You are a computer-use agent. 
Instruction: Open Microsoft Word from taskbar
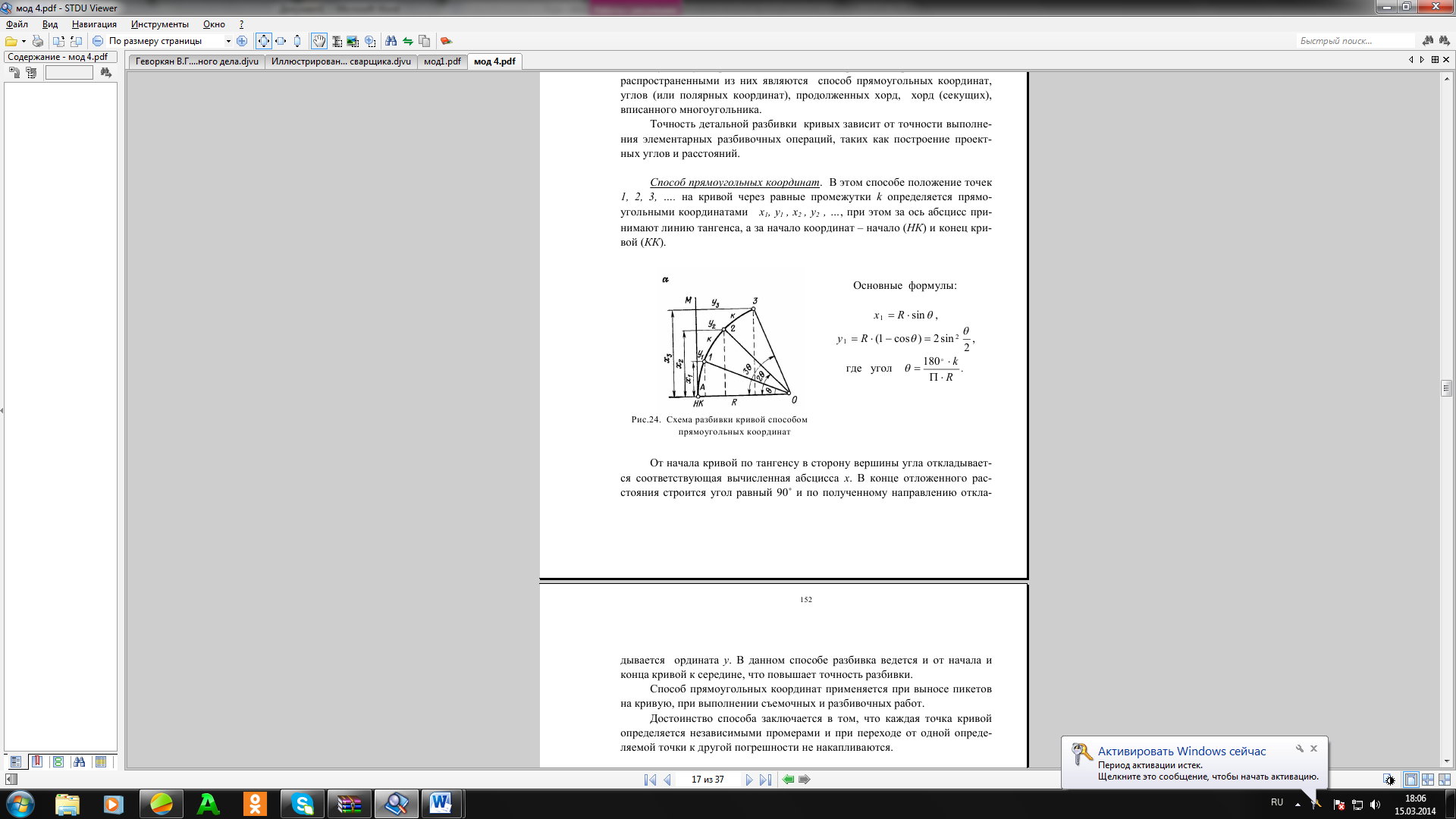(x=441, y=804)
